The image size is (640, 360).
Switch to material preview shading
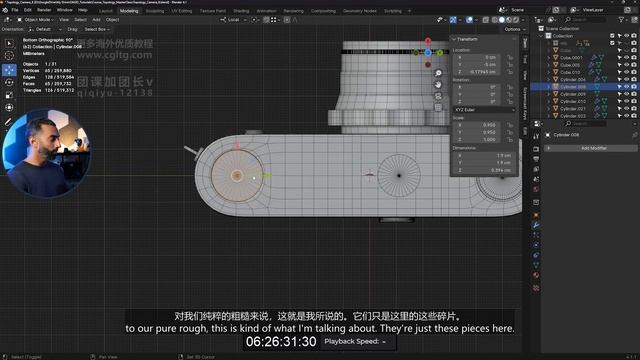[509, 20]
